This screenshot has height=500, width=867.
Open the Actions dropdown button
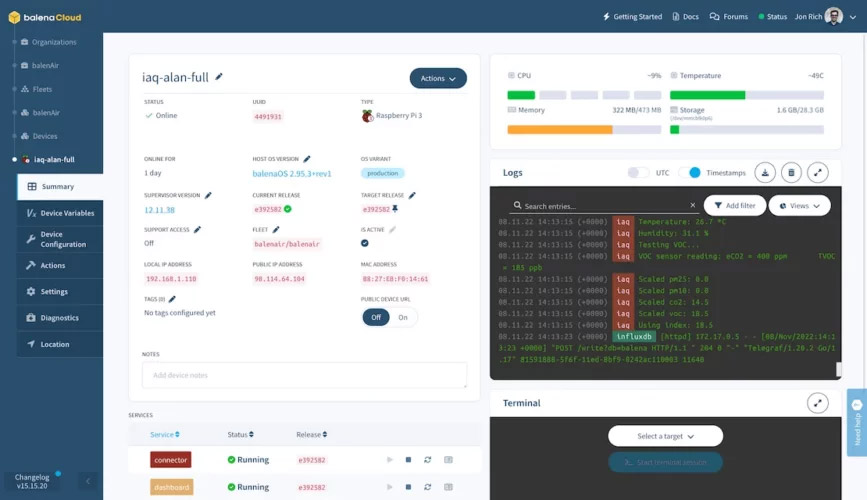click(x=438, y=79)
